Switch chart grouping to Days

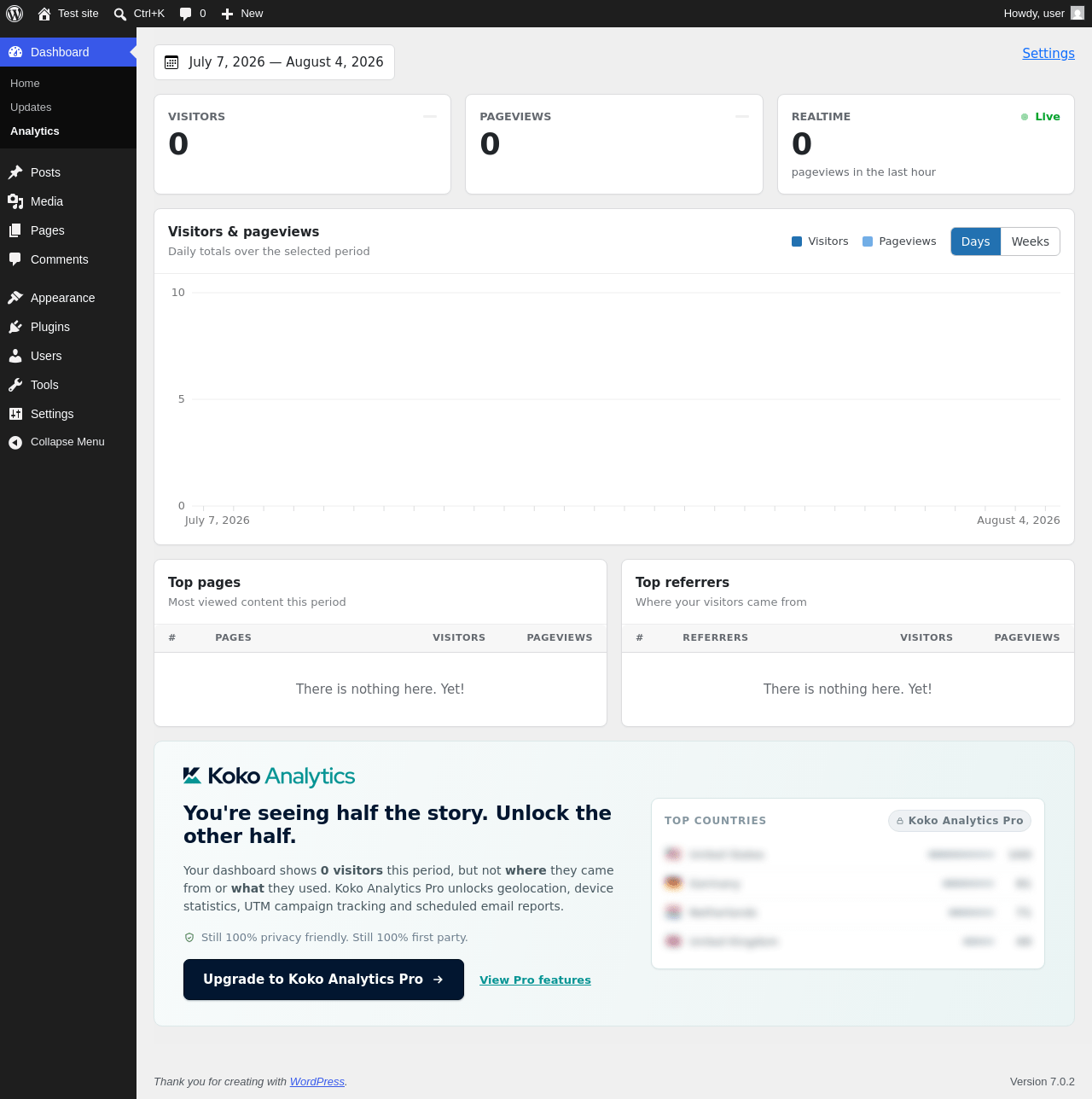click(x=976, y=241)
